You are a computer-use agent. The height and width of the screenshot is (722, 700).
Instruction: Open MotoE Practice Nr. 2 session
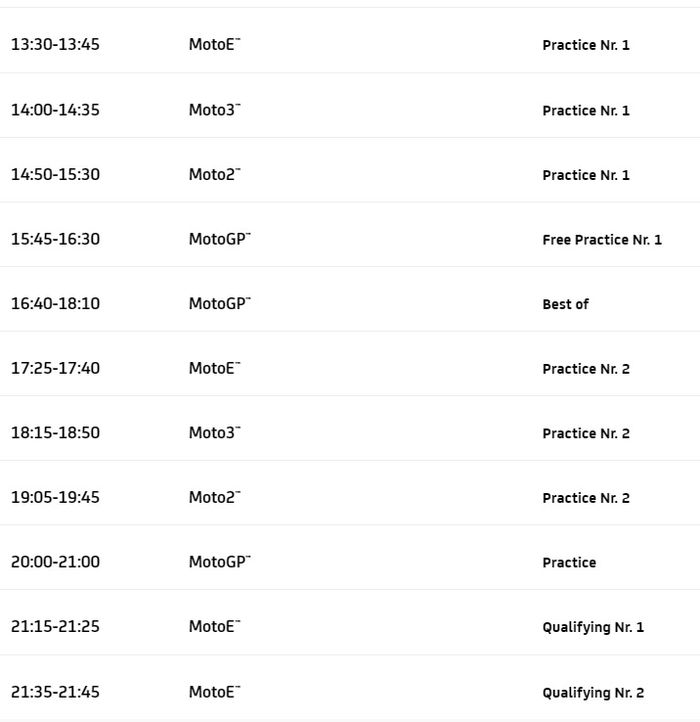click(586, 369)
